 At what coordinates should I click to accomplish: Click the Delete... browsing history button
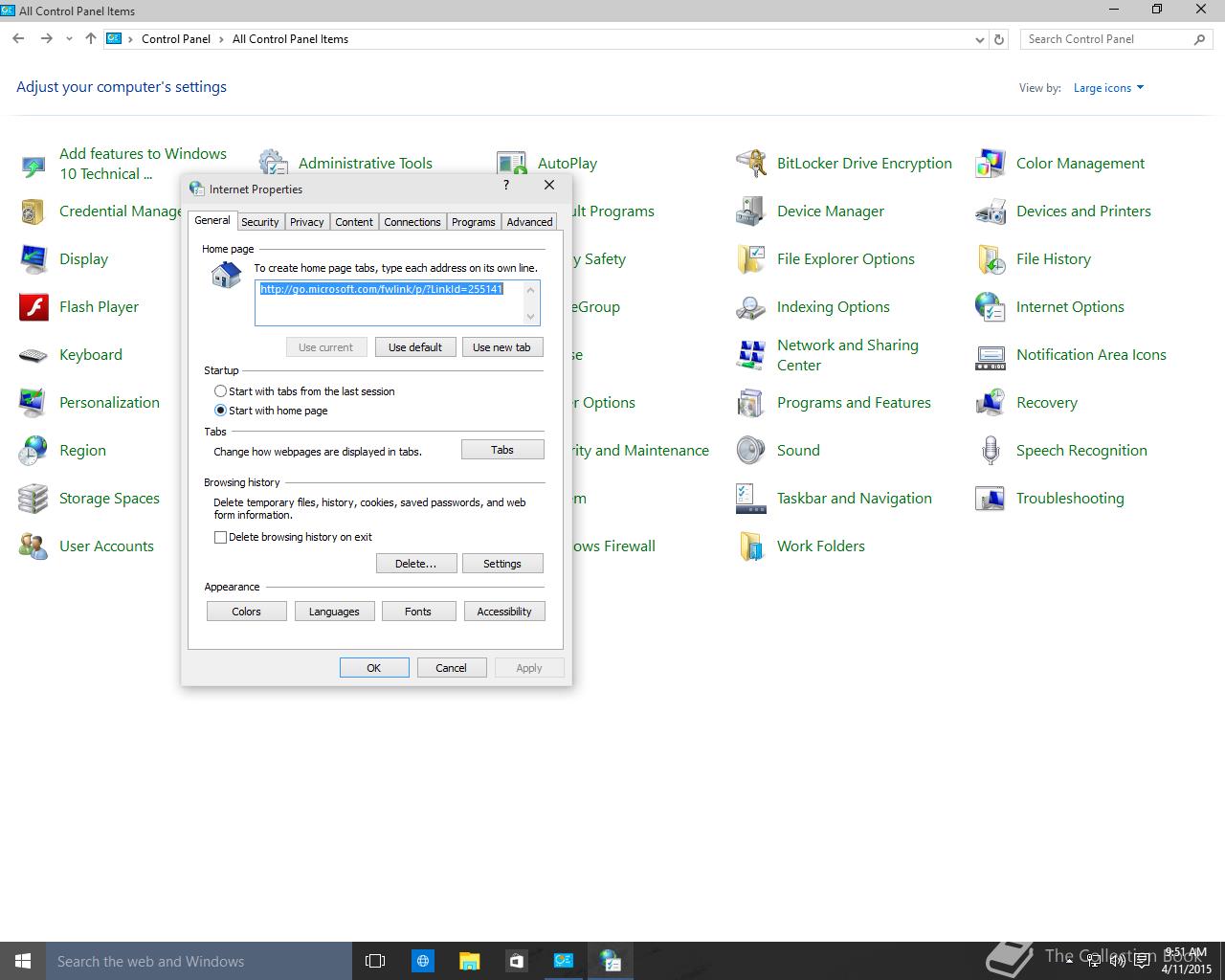click(x=415, y=564)
